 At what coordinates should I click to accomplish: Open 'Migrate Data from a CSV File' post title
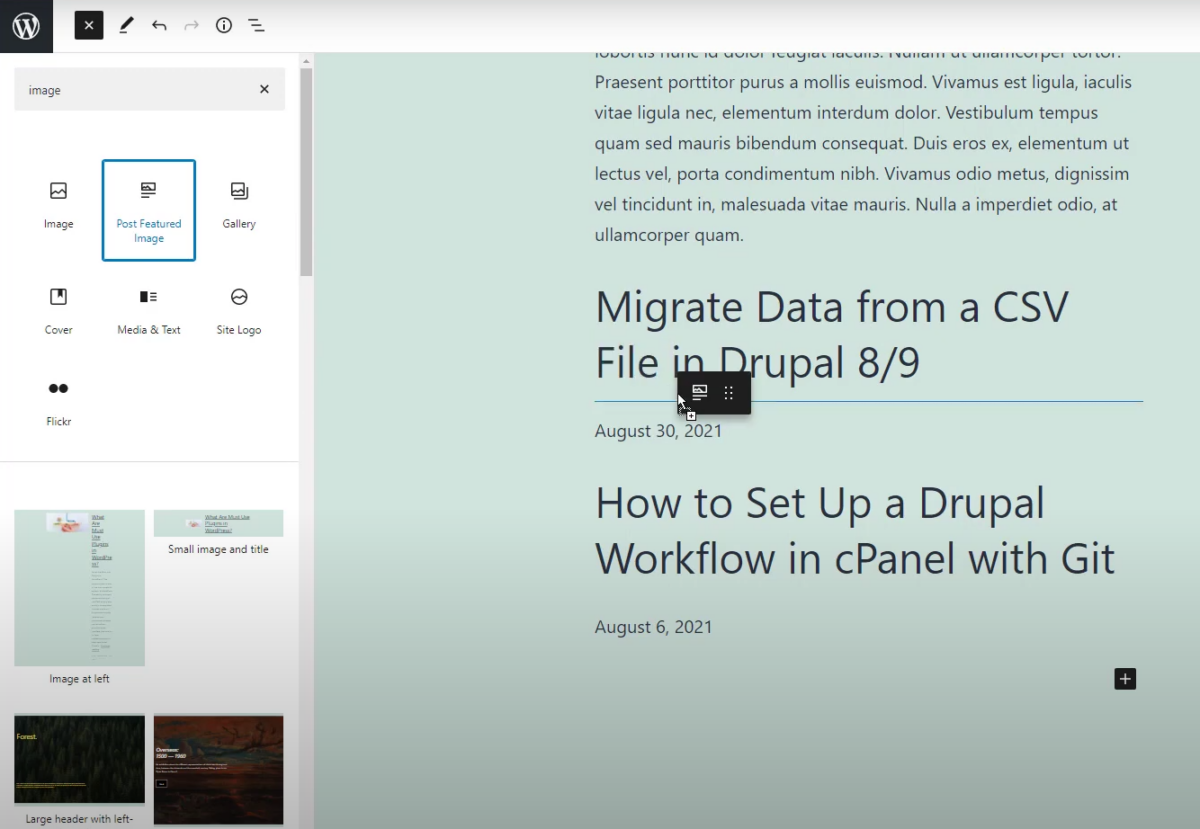click(x=831, y=335)
